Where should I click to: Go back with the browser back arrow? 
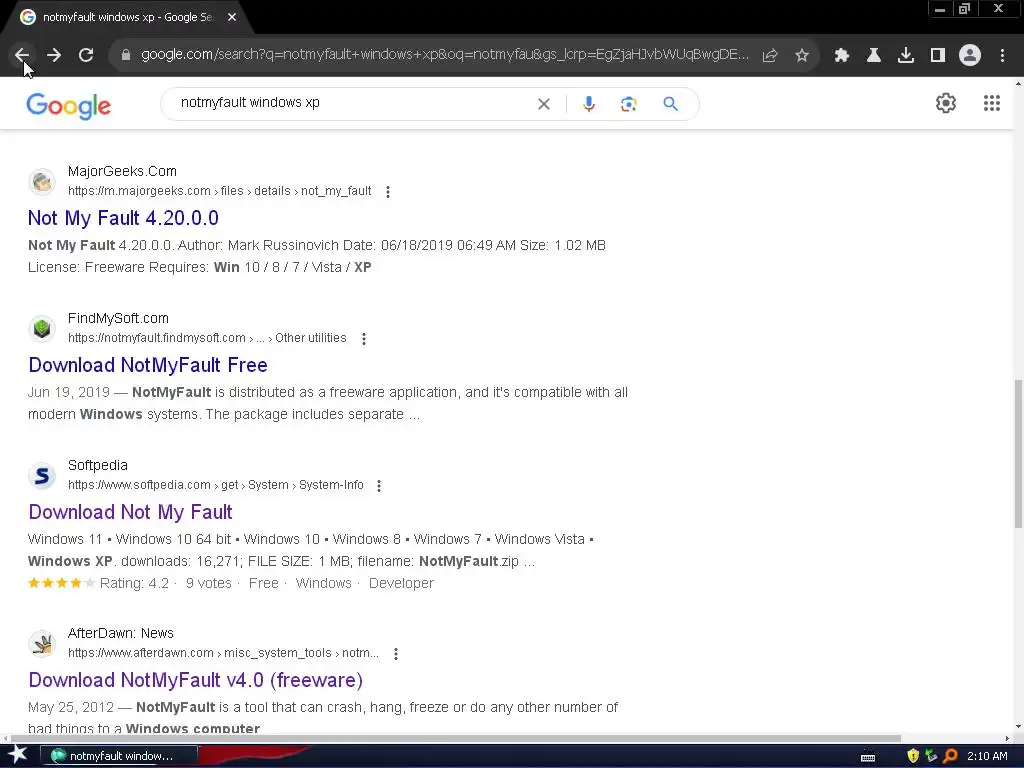click(22, 56)
